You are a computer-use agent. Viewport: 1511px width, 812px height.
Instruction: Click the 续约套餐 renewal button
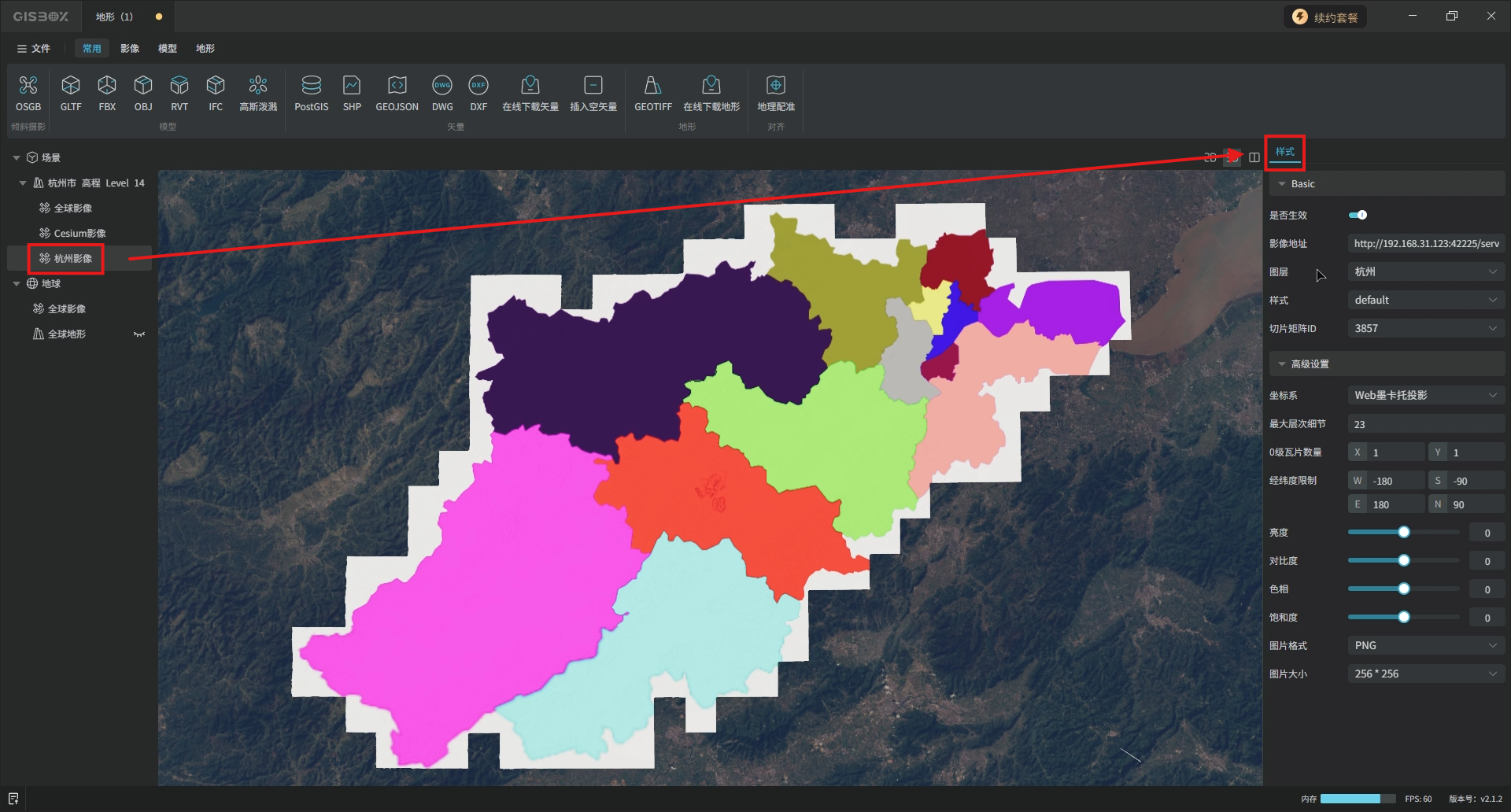(x=1326, y=17)
